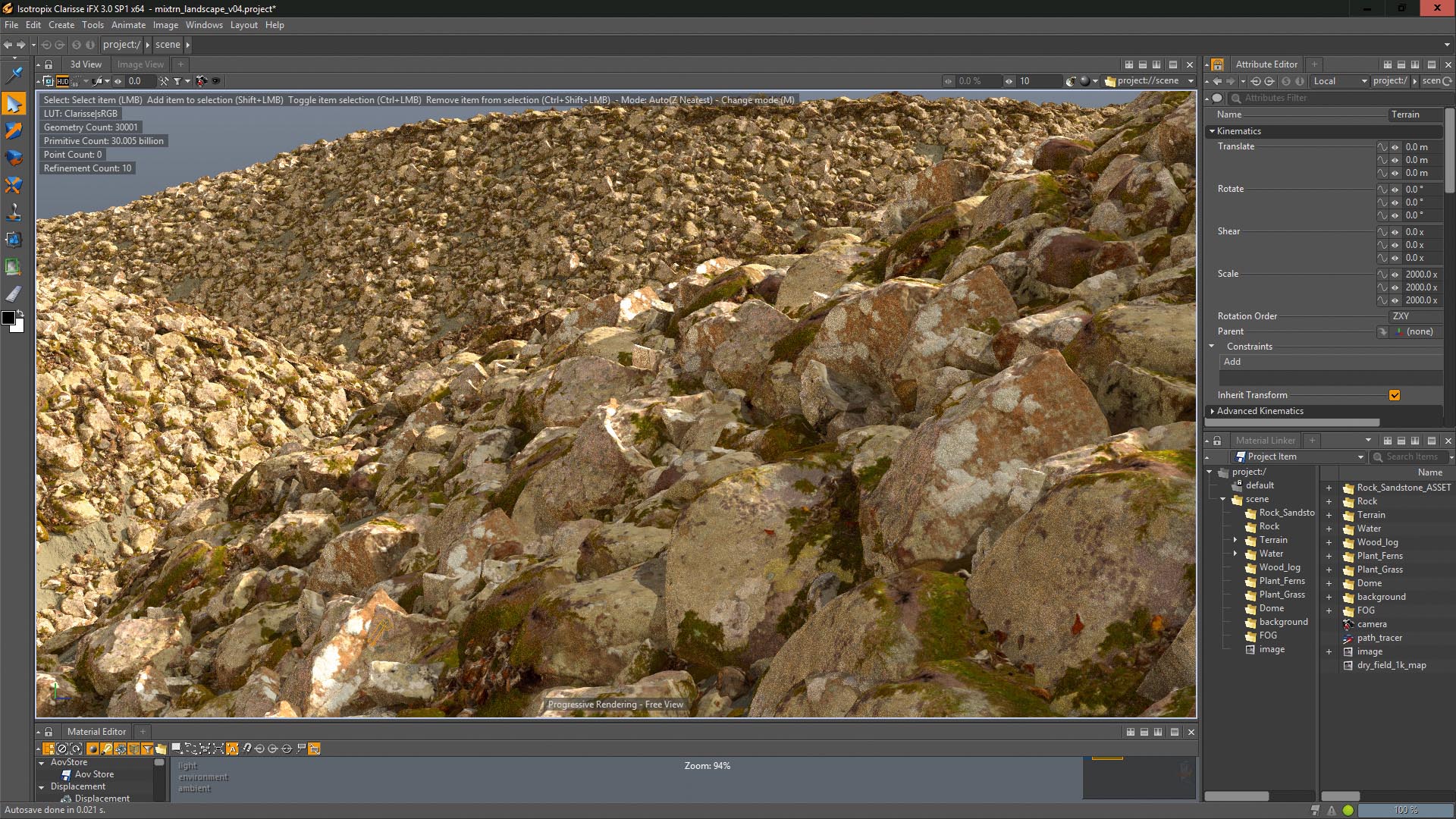This screenshot has height=819, width=1456.
Task: Click the wrench tools icon in 3D View toolbar
Action: tap(164, 81)
